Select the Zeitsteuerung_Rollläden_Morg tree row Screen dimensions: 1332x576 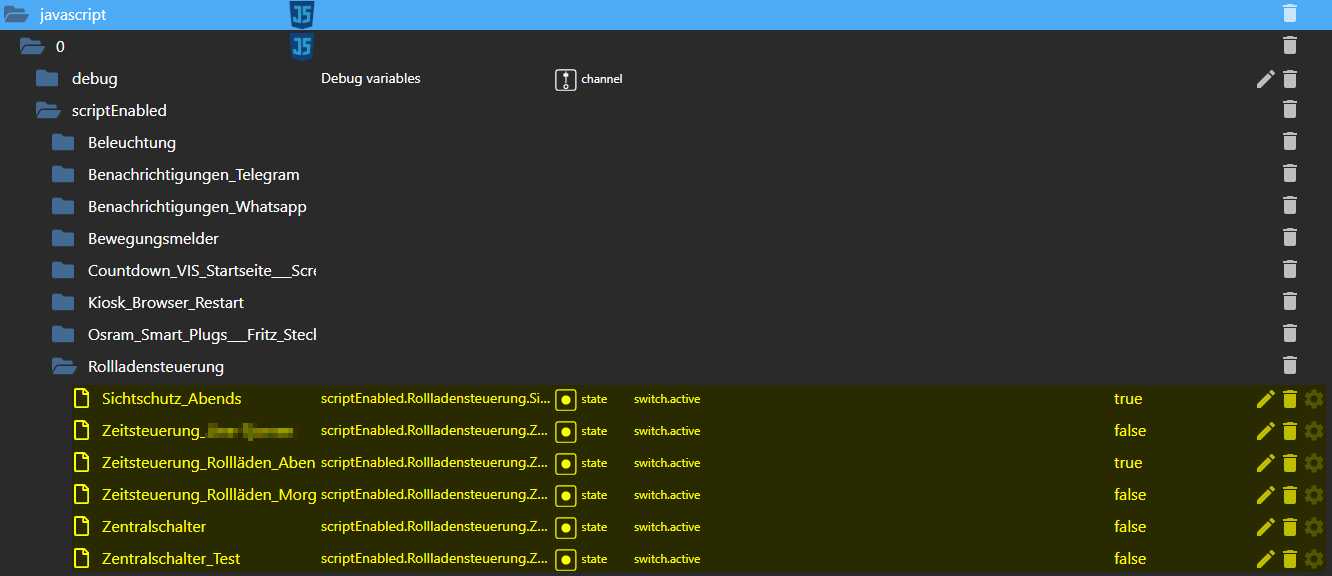(x=664, y=495)
